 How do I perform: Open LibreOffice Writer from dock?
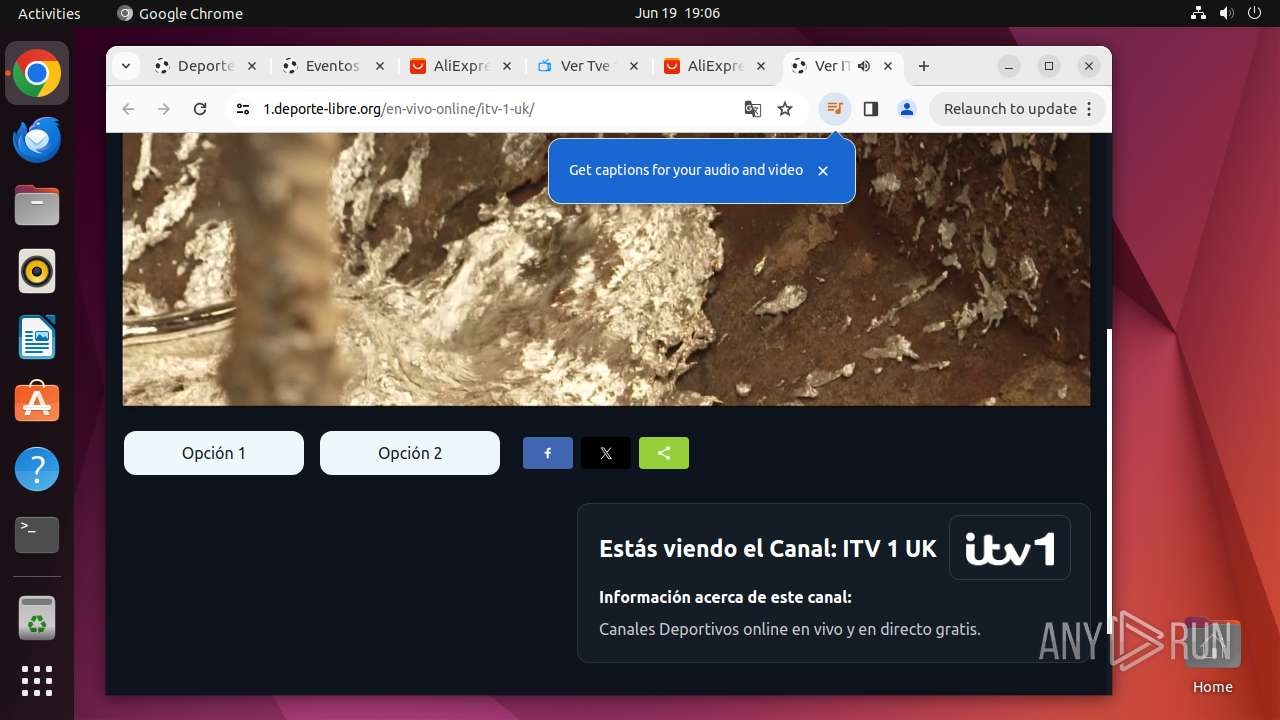37,337
